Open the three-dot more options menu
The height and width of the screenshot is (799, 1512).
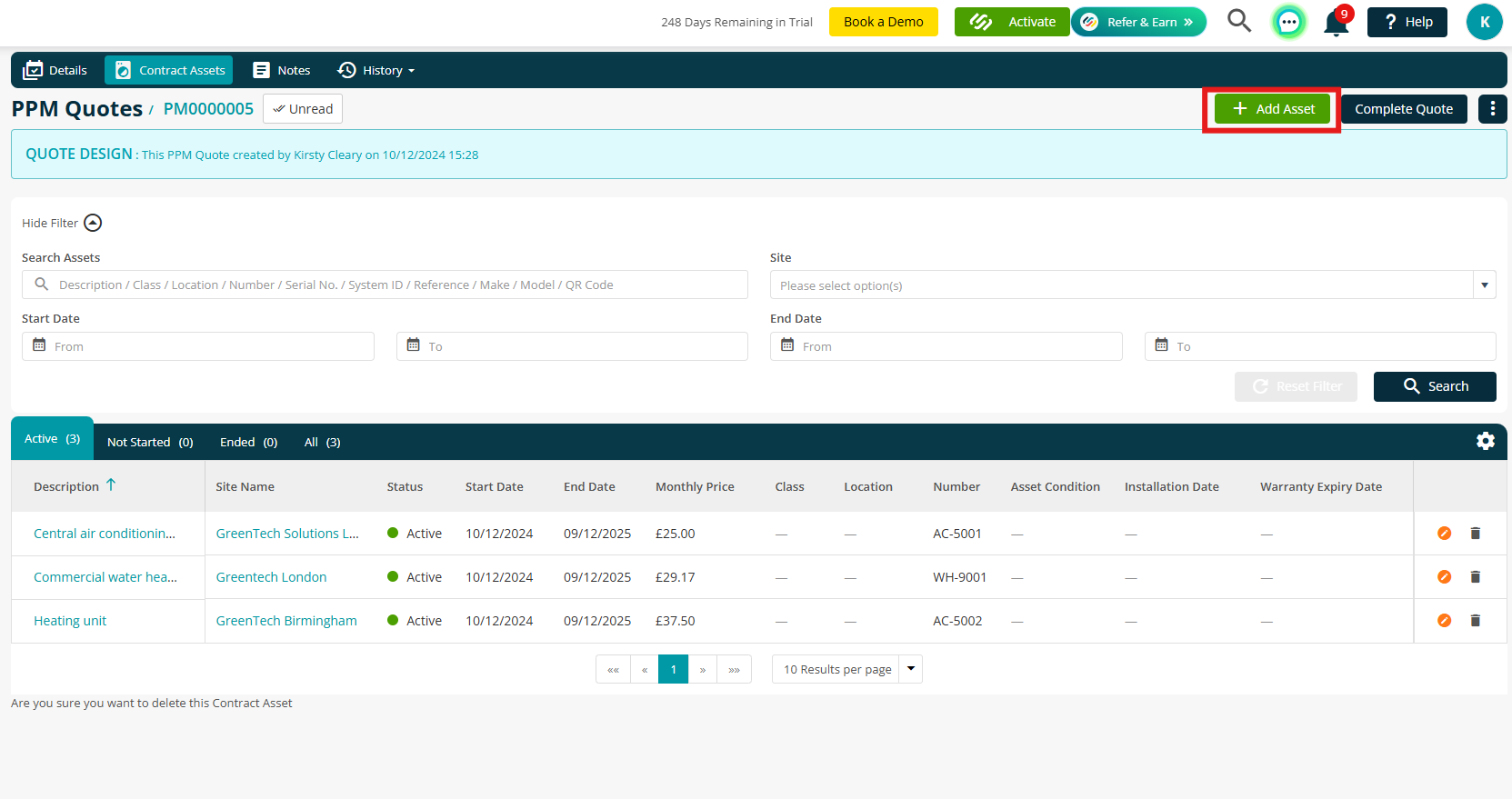[1492, 109]
